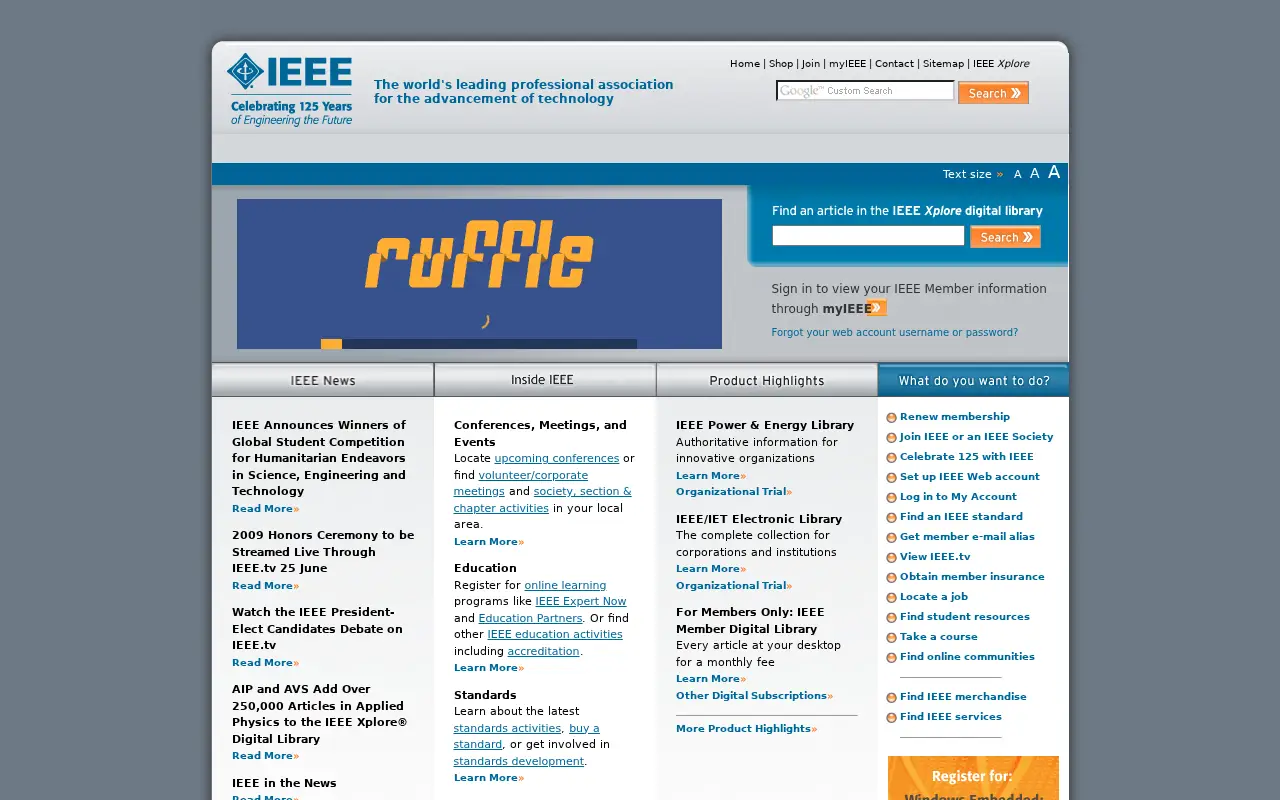Open Other Digital Subscriptions link
1280x800 pixels.
click(754, 696)
